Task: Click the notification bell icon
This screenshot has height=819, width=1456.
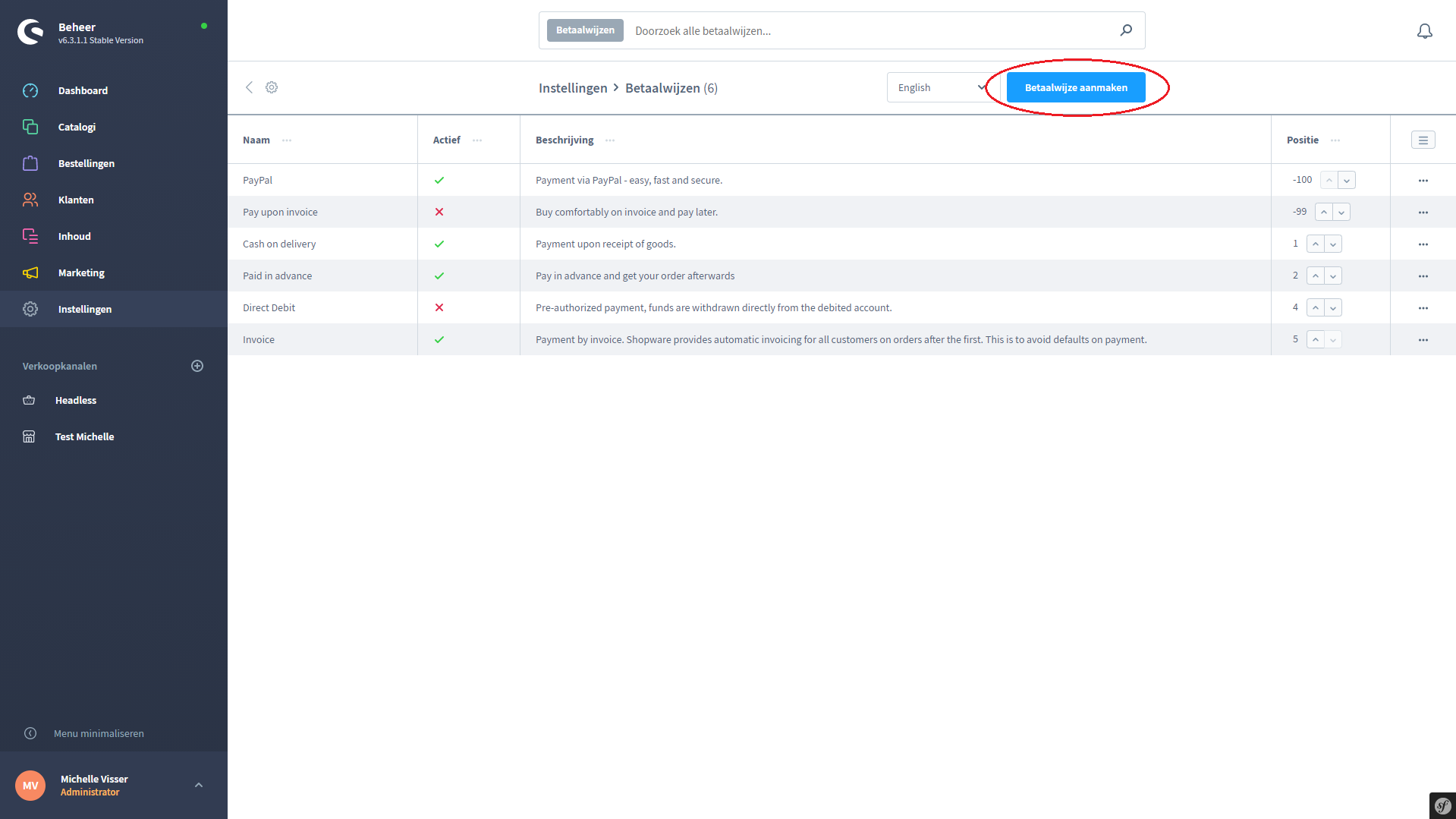Action: (1424, 31)
